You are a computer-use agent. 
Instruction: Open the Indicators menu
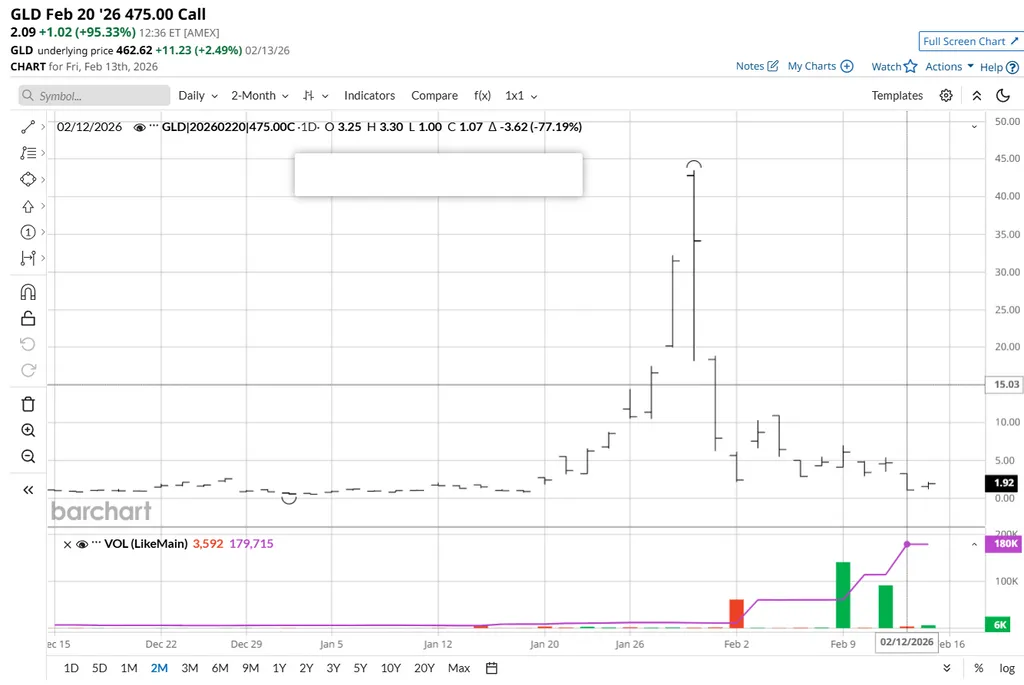(369, 96)
